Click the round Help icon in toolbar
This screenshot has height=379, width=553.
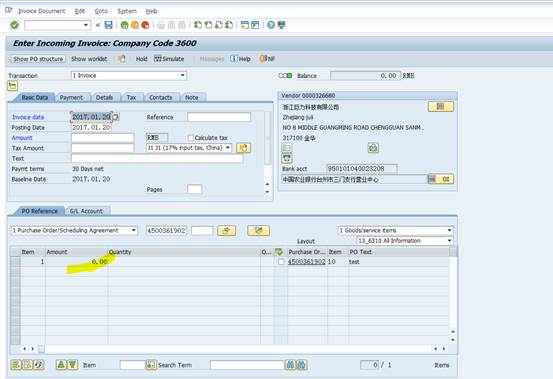pos(271,25)
